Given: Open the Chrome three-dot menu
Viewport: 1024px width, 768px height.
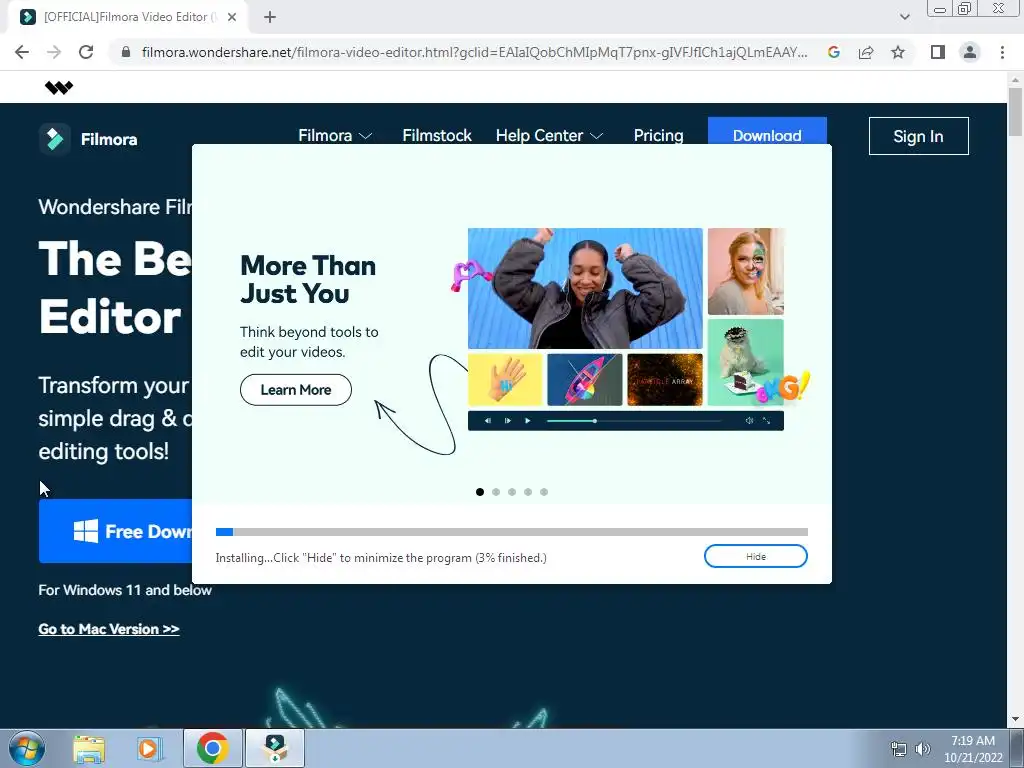Looking at the screenshot, I should [1002, 52].
